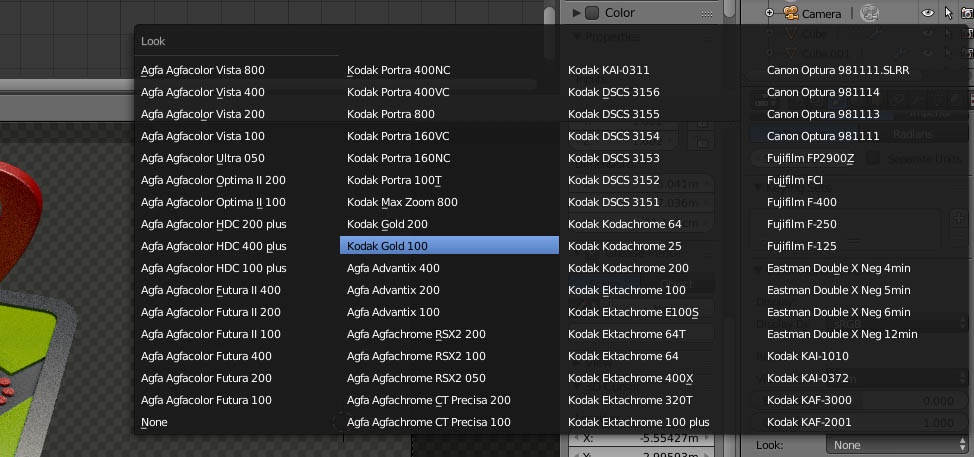The width and height of the screenshot is (974, 457).
Task: Click the camera data icon beside Camera
Action: tap(870, 12)
